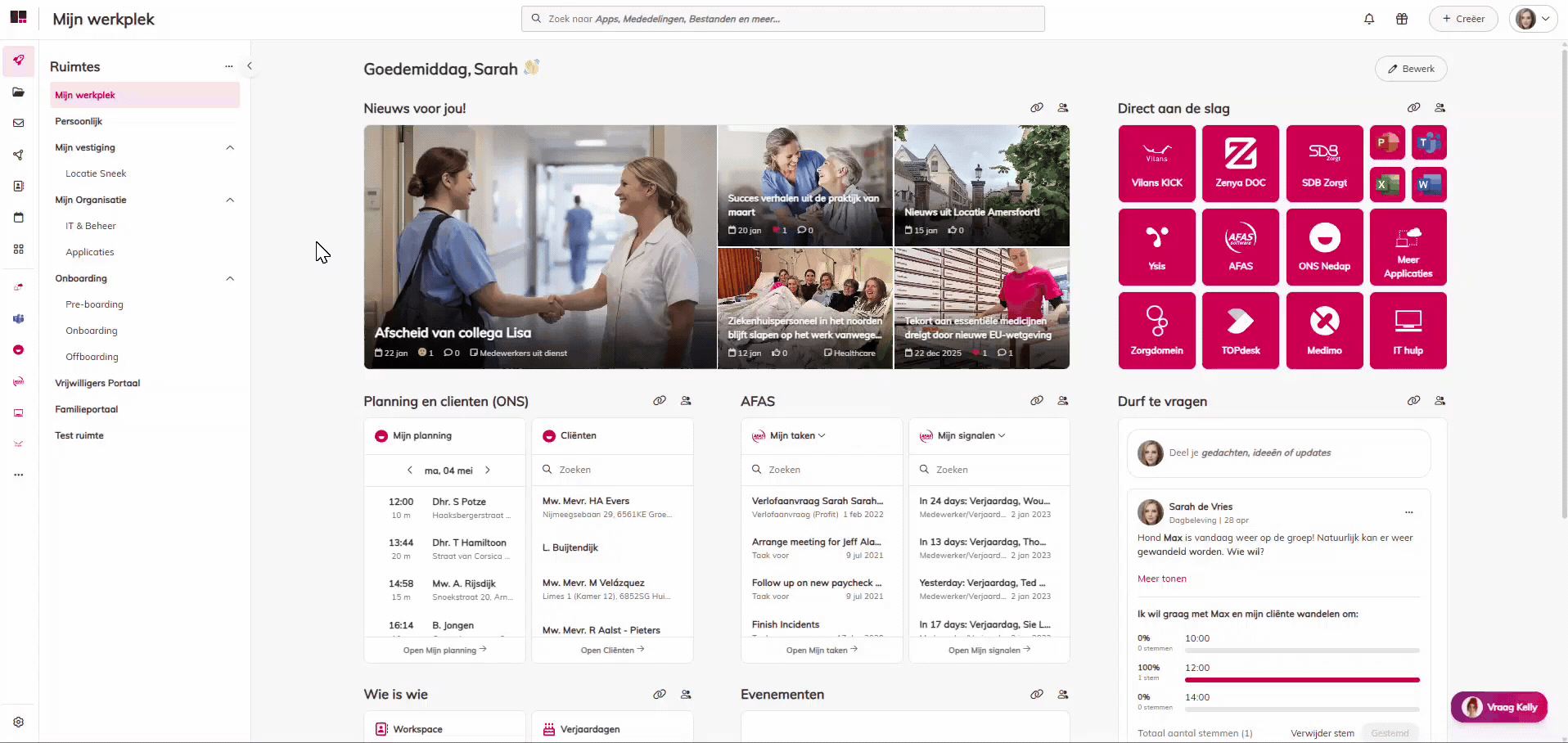Open SDB Zorgt tile

tap(1324, 164)
